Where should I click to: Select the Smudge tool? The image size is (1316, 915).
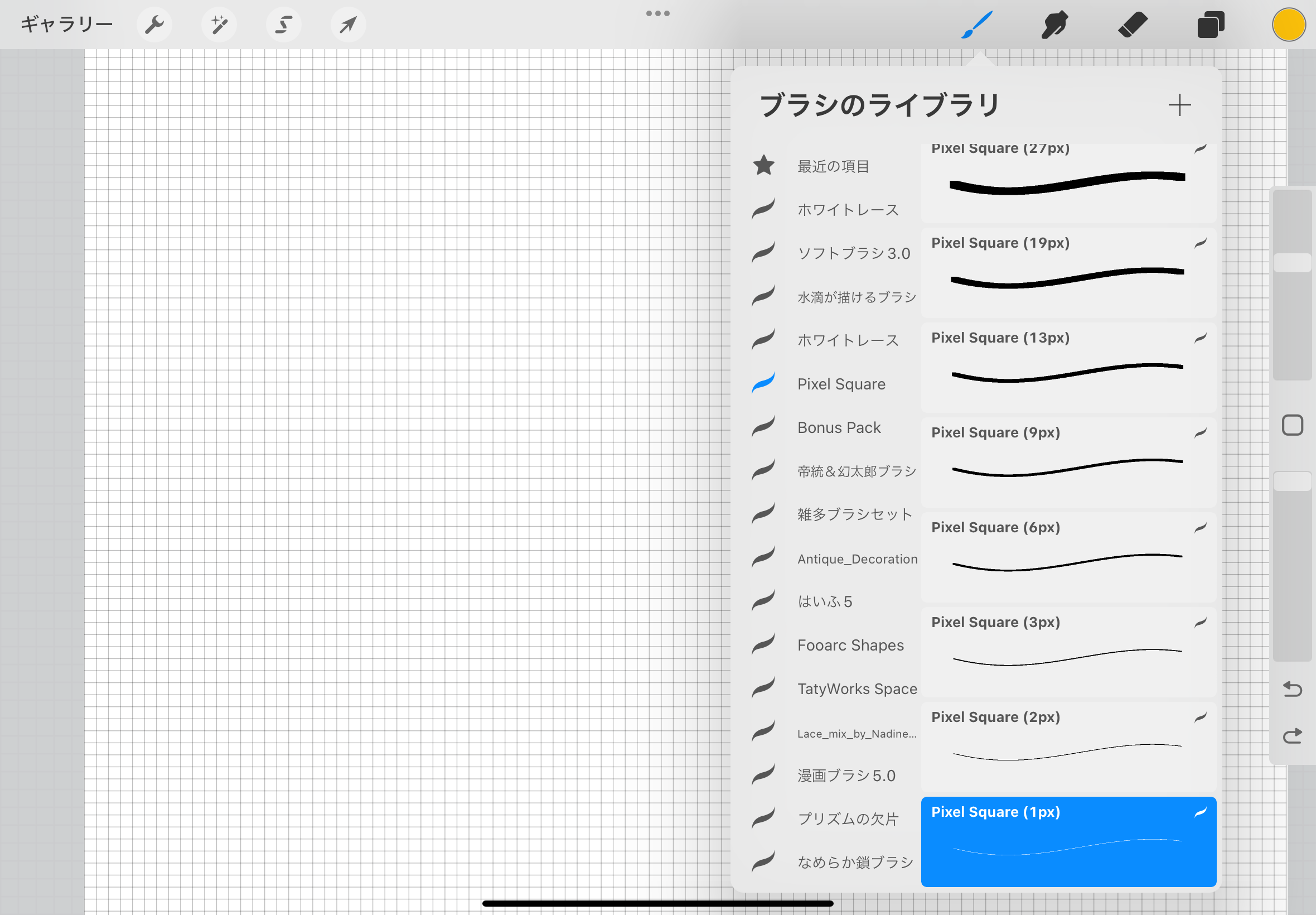pos(1054,25)
